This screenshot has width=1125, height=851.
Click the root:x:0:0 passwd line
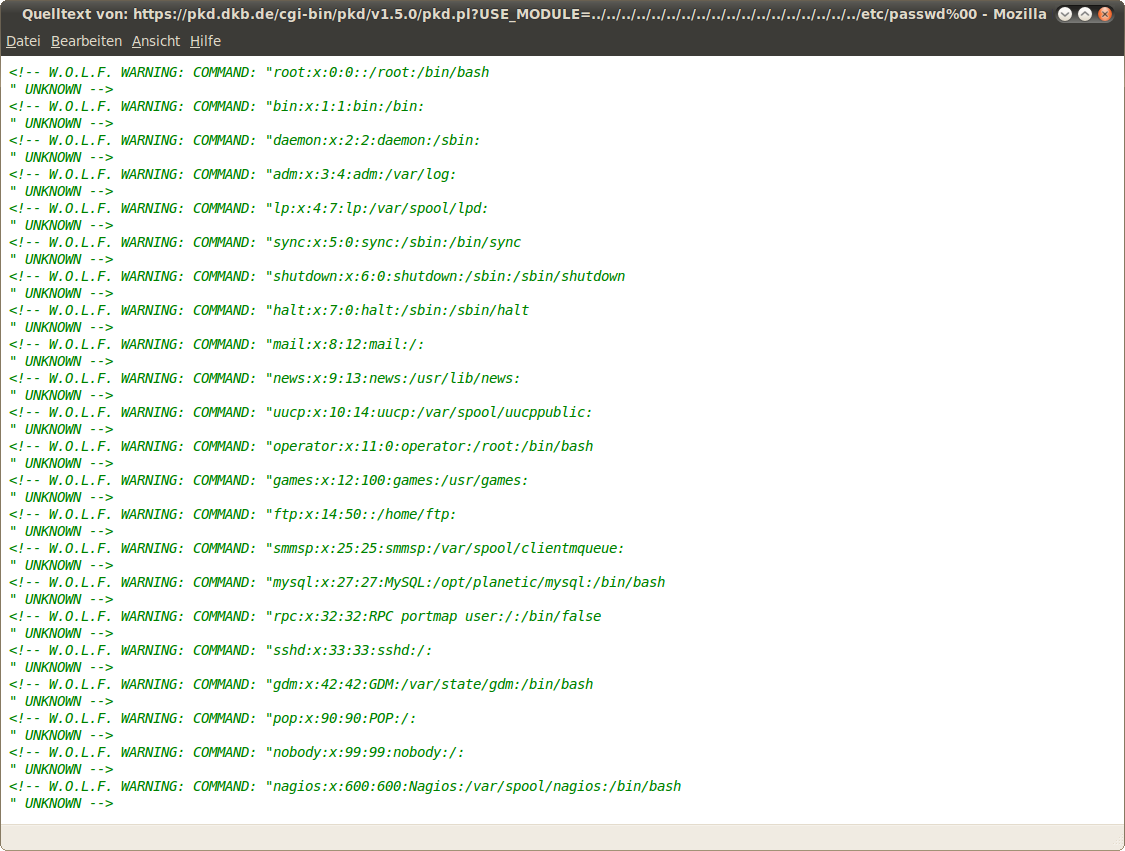[380, 72]
